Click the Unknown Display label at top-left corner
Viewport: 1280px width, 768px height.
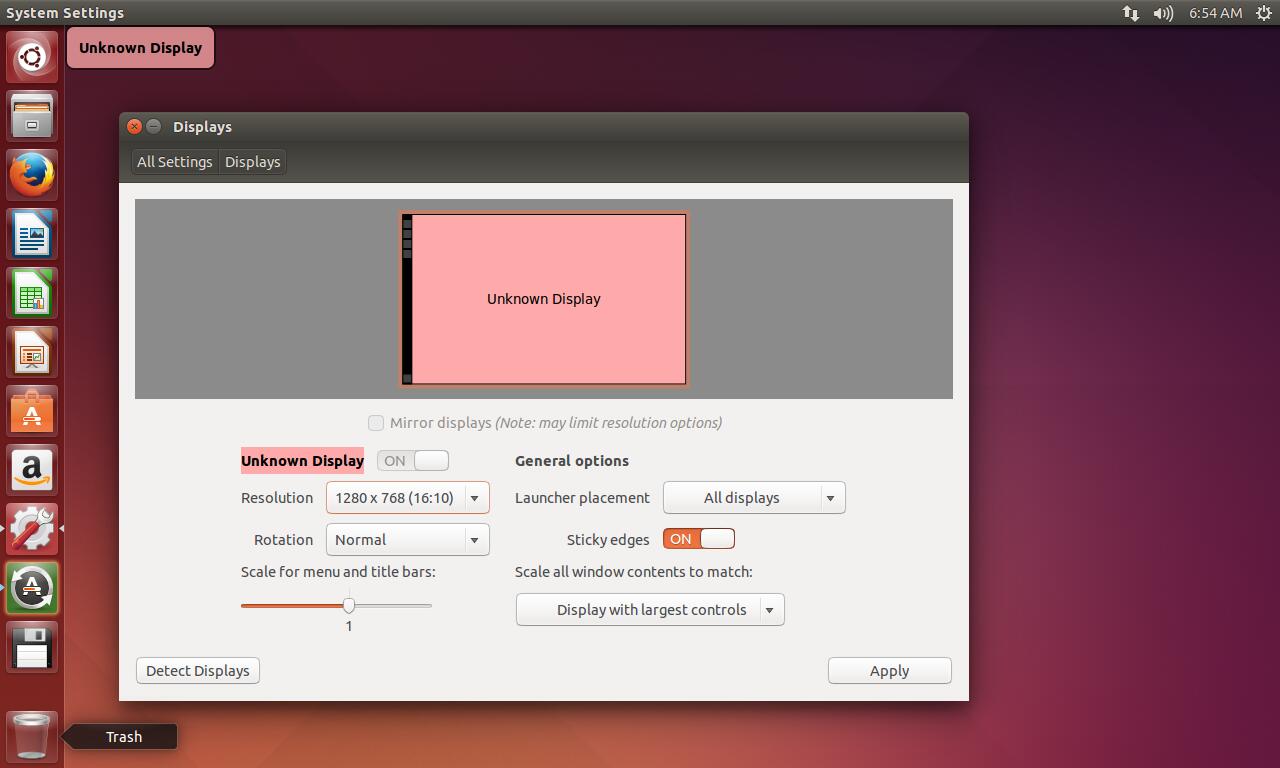coord(140,48)
